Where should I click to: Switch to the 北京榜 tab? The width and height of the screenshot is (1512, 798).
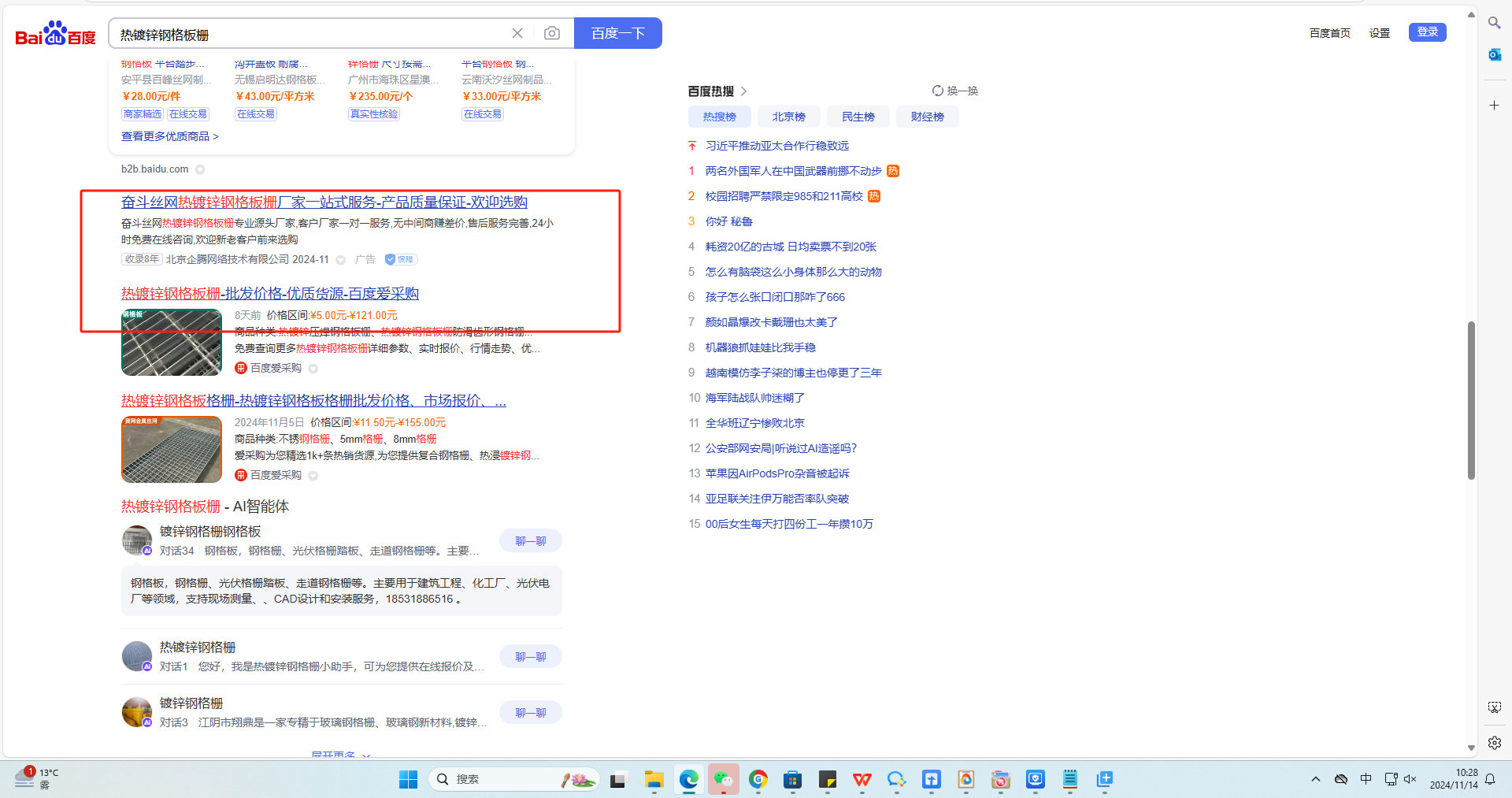tap(788, 117)
